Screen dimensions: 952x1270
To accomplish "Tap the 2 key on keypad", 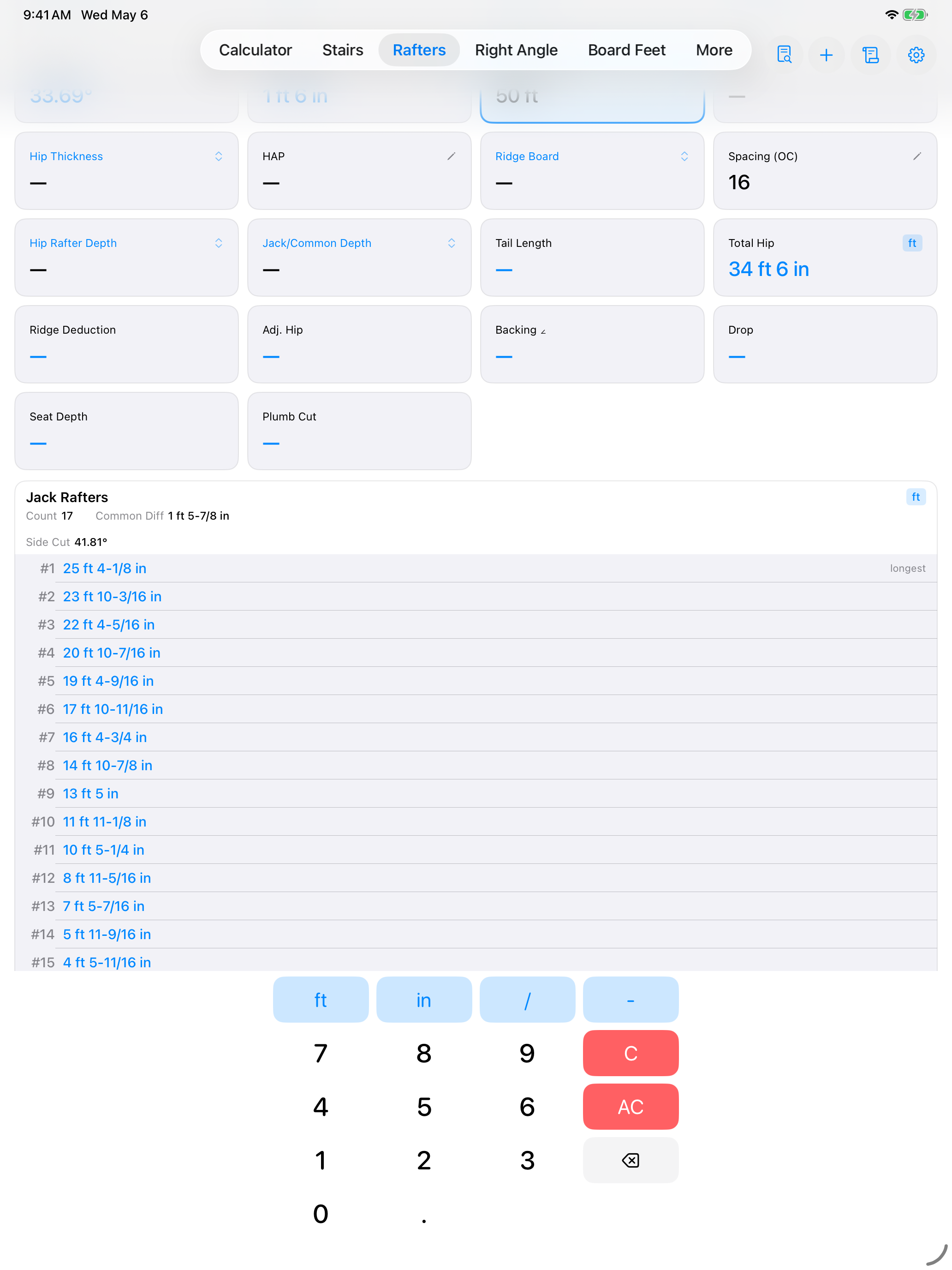I will 423,1160.
